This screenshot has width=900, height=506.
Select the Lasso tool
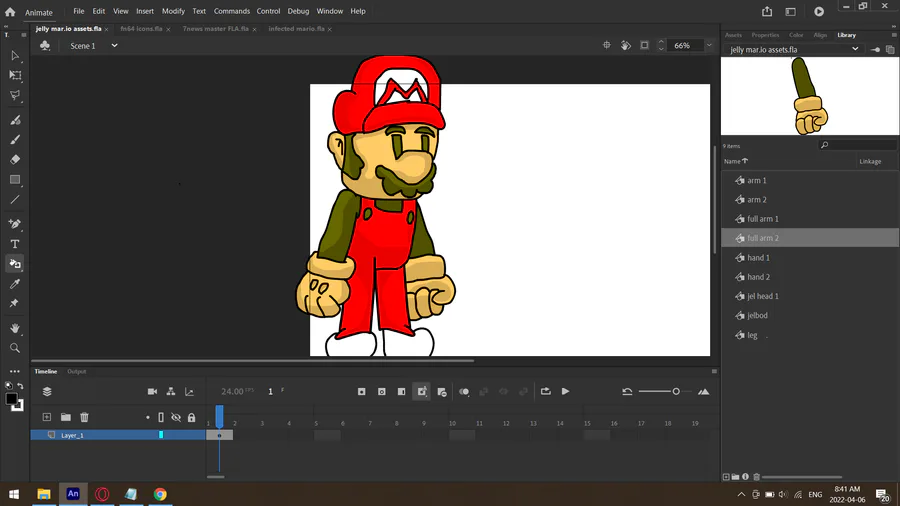pos(15,95)
